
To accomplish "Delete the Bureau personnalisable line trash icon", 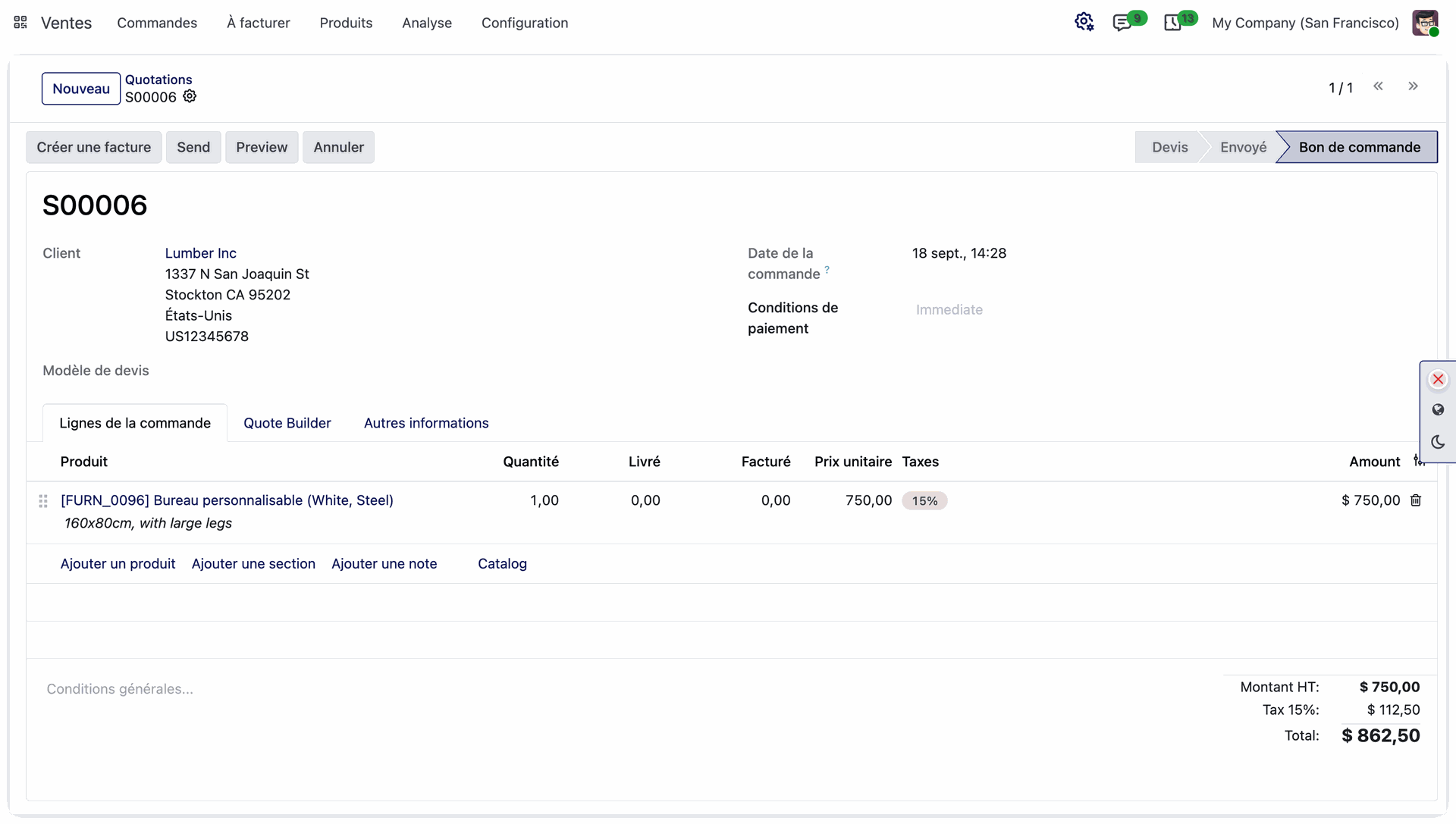I will pos(1416,500).
